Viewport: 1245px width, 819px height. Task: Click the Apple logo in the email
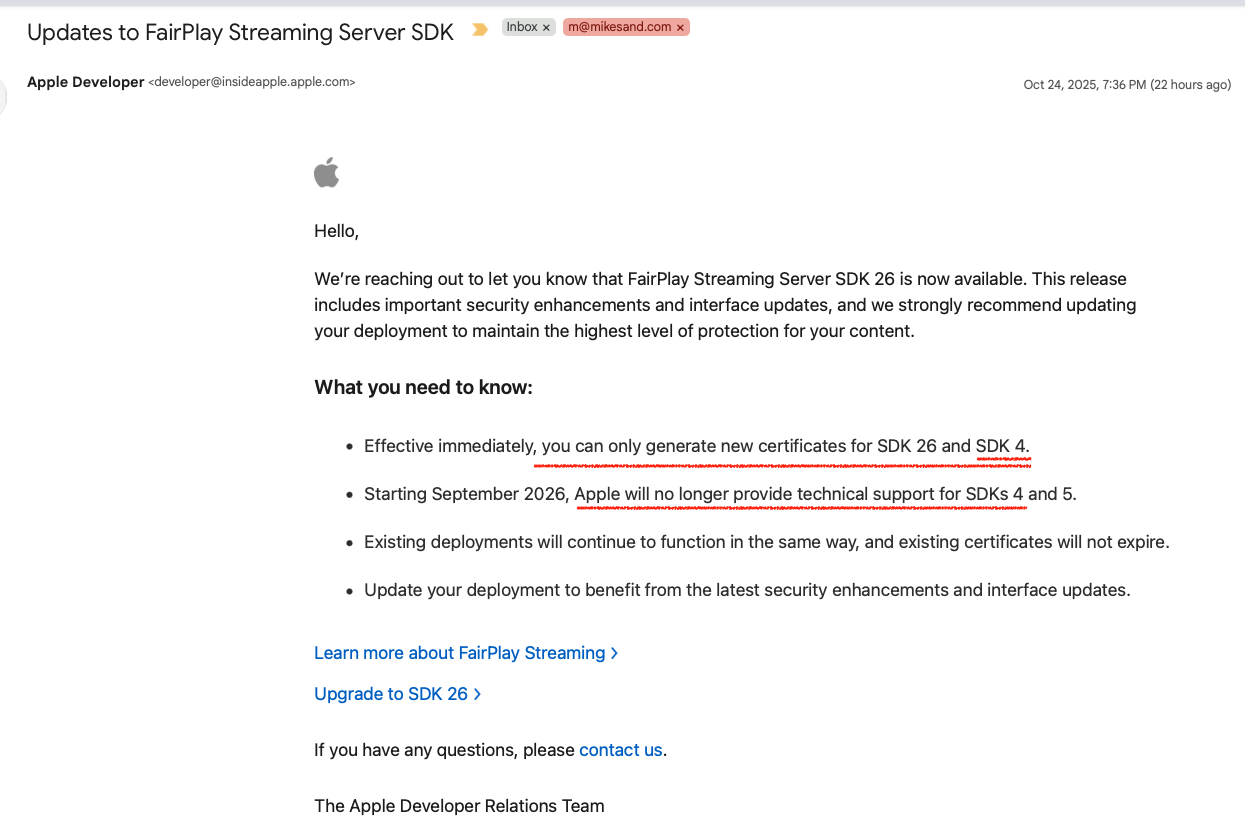(327, 173)
